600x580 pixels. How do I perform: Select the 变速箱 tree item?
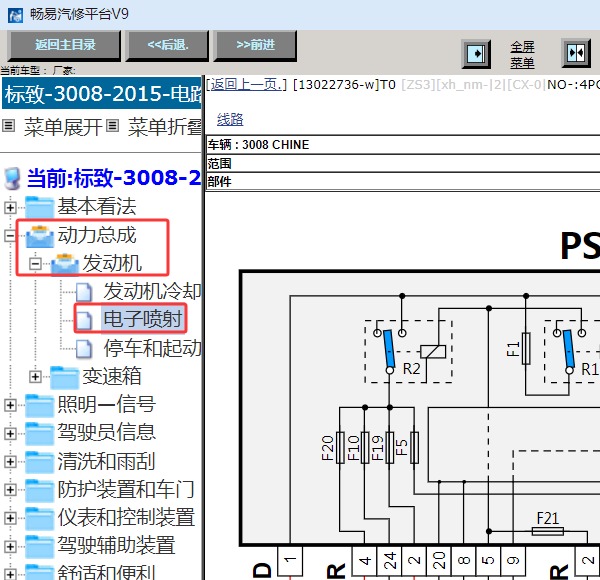tap(112, 376)
